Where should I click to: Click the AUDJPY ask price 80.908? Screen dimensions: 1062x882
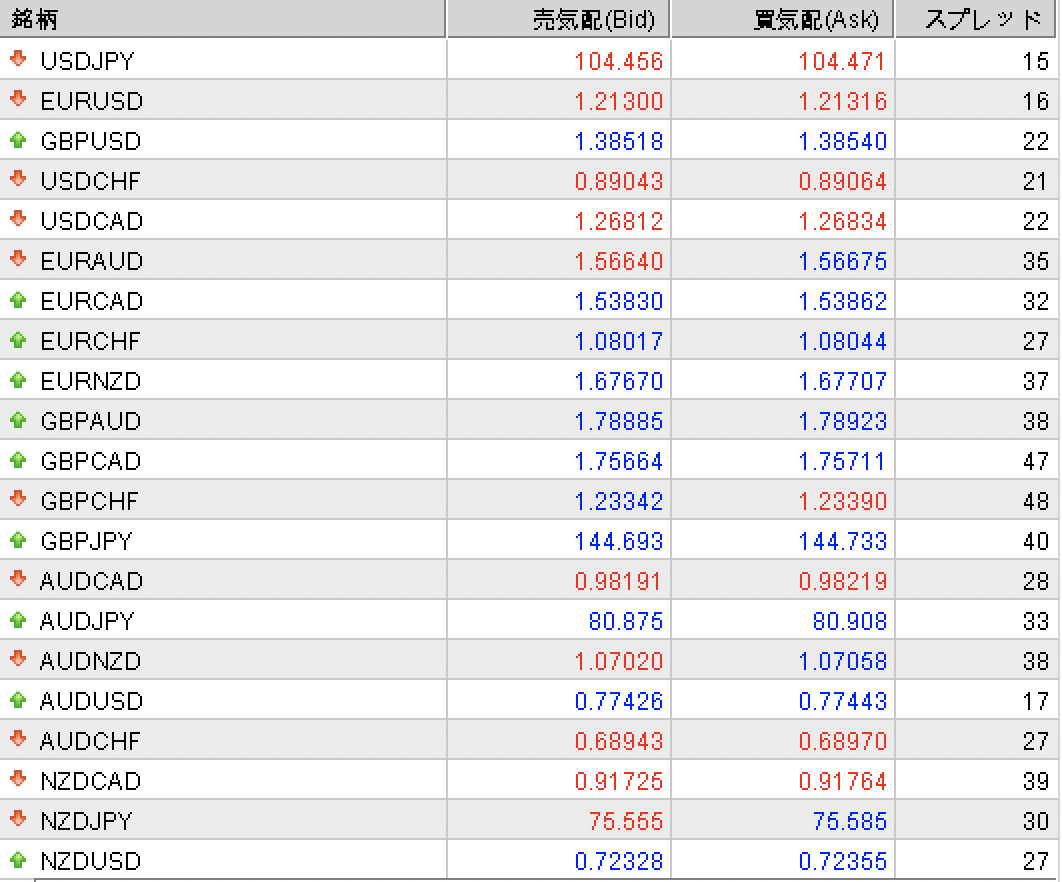point(849,621)
